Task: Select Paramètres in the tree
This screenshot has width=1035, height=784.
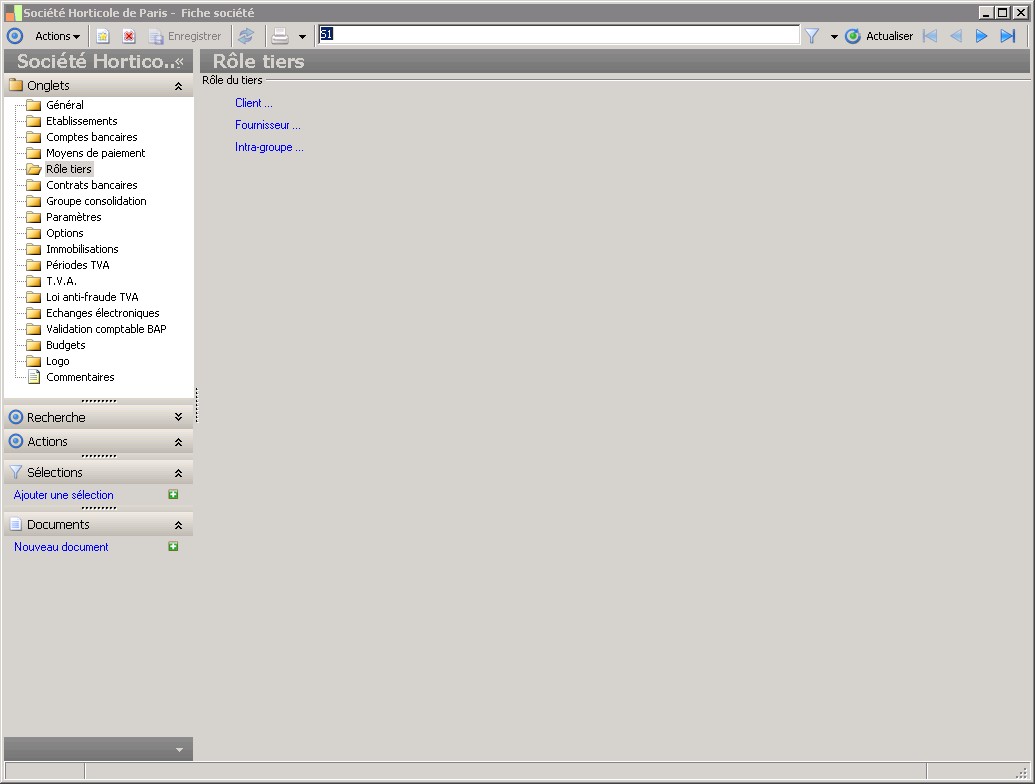Action: (x=73, y=217)
